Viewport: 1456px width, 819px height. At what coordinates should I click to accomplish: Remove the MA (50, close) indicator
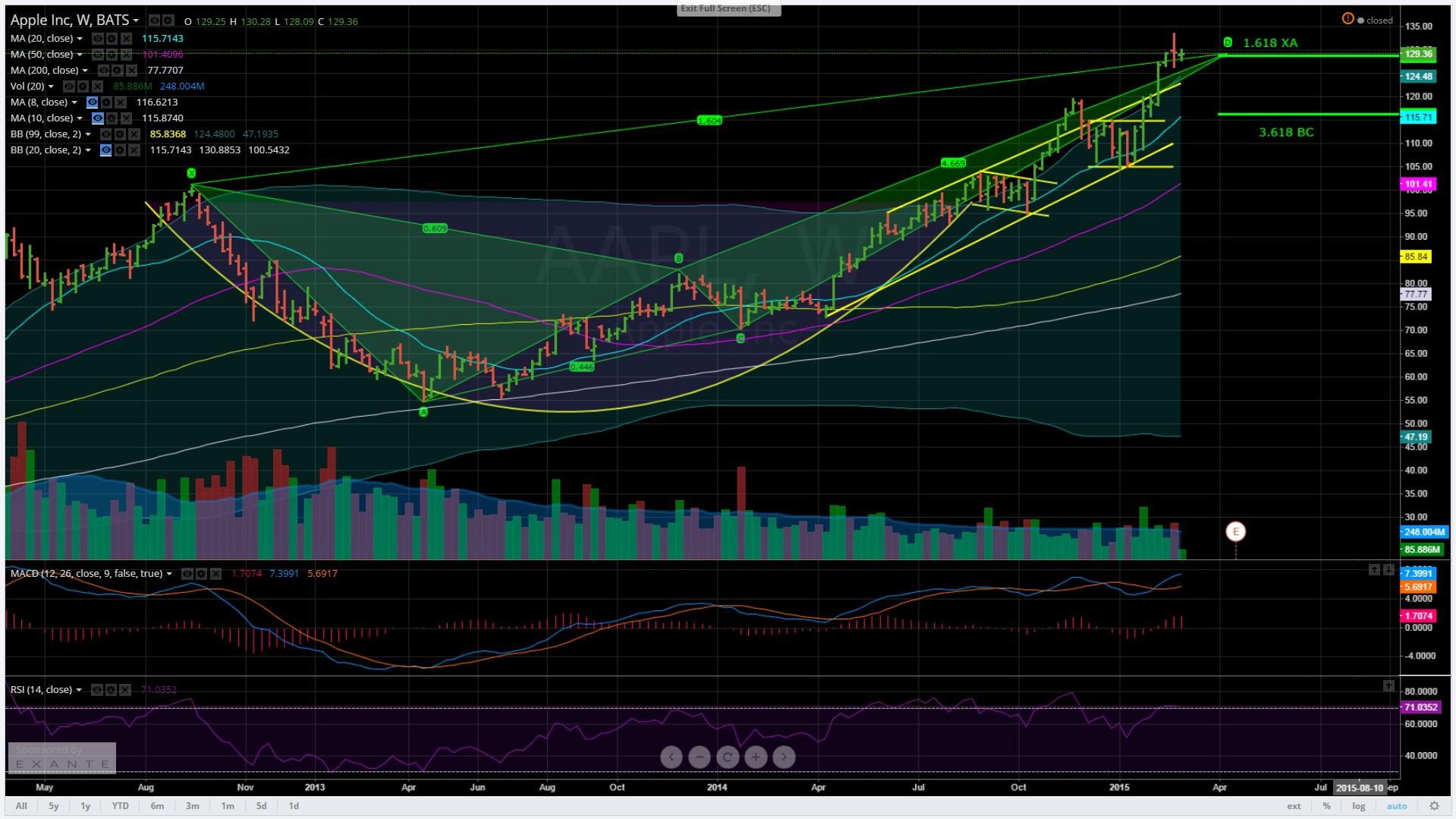(126, 55)
